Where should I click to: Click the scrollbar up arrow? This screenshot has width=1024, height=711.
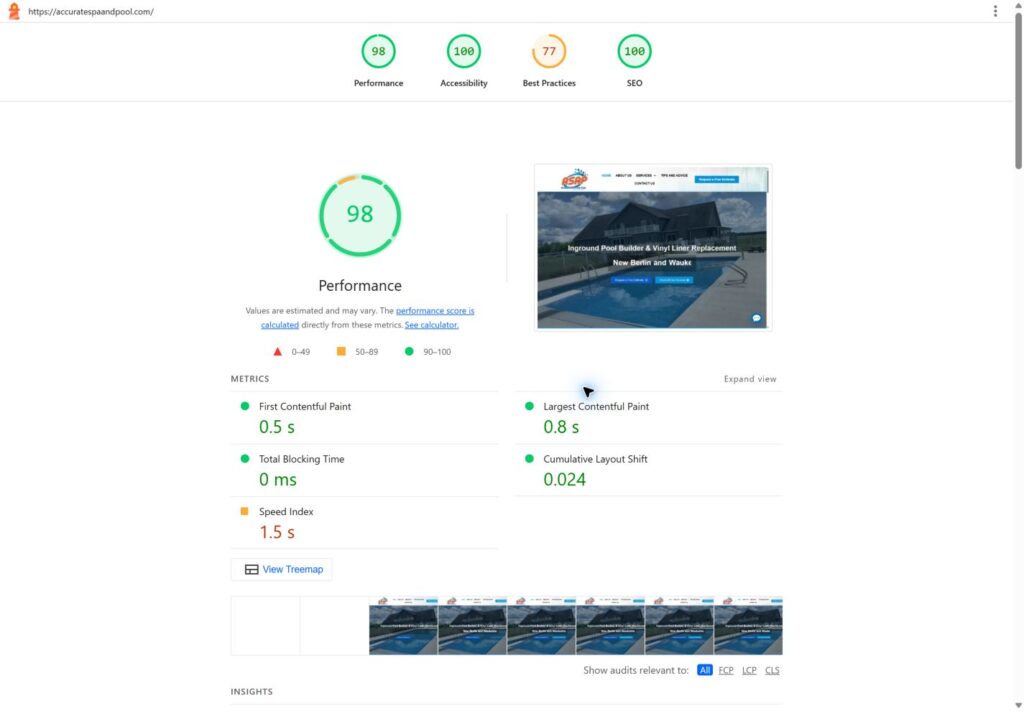(1018, 5)
